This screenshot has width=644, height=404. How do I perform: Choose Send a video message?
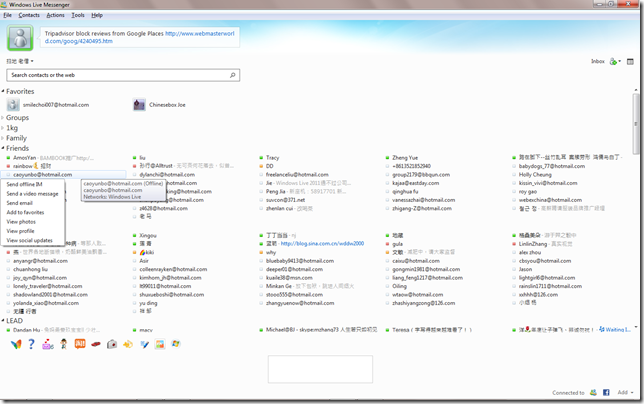click(x=32, y=194)
